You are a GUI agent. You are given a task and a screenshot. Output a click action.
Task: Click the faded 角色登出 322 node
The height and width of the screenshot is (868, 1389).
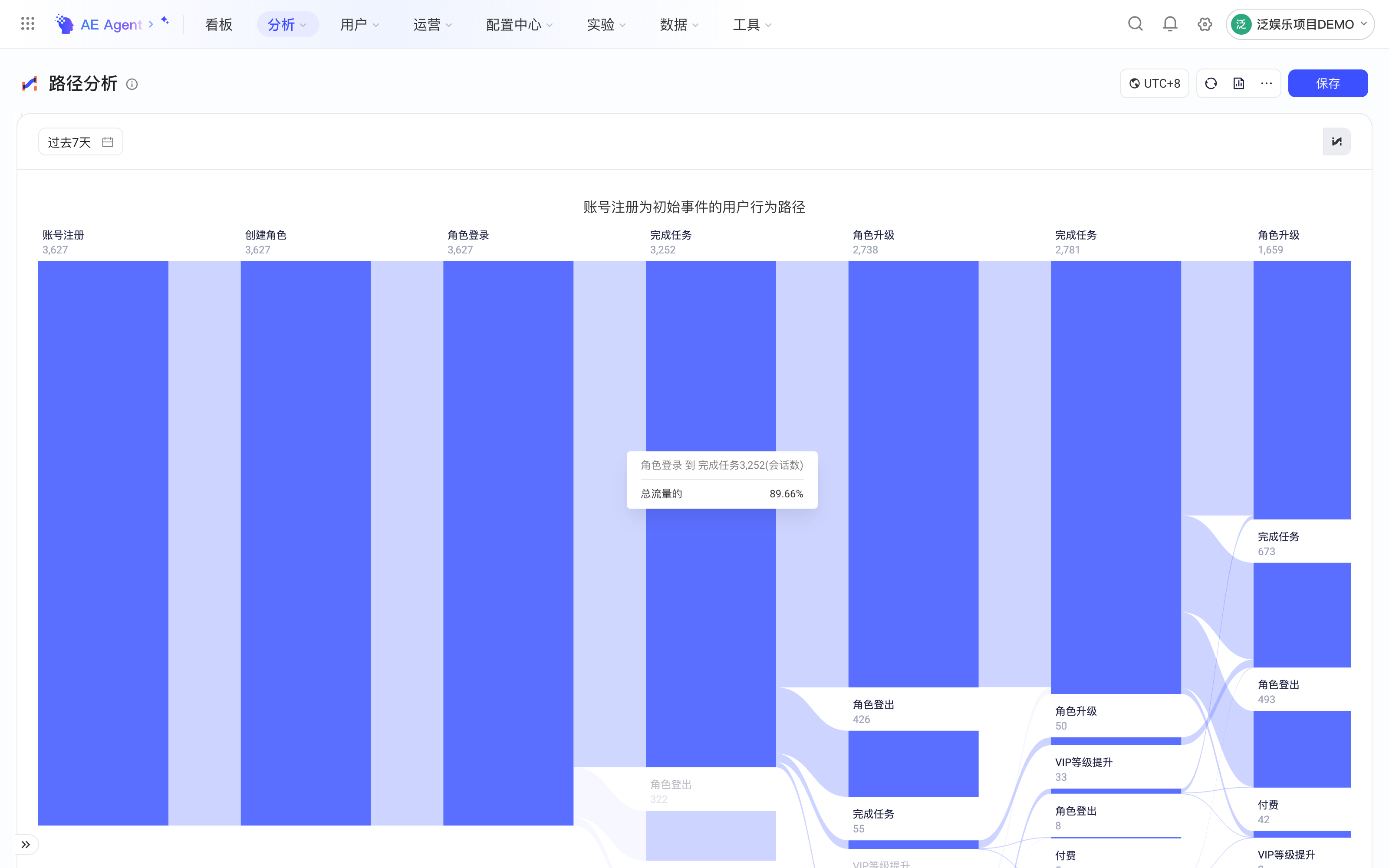point(711,835)
